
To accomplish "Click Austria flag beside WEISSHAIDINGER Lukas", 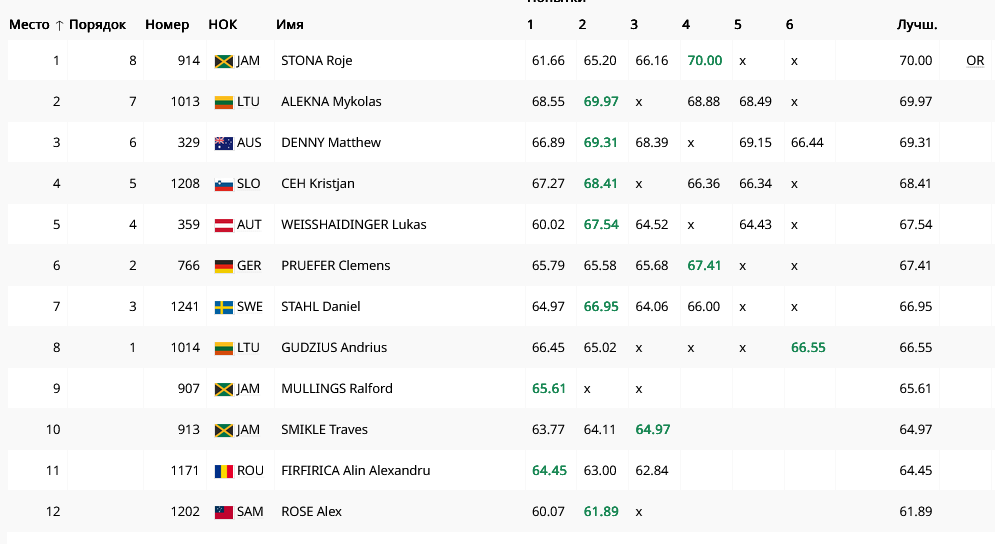I will 223,225.
